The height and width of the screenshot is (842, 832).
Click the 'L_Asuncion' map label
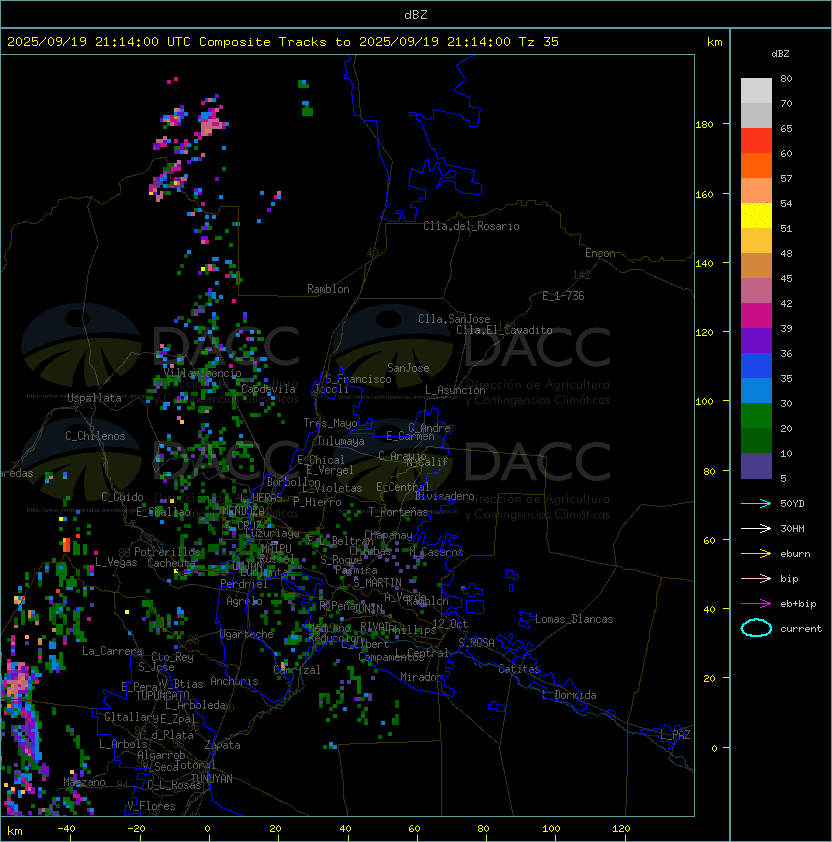pyautogui.click(x=455, y=390)
